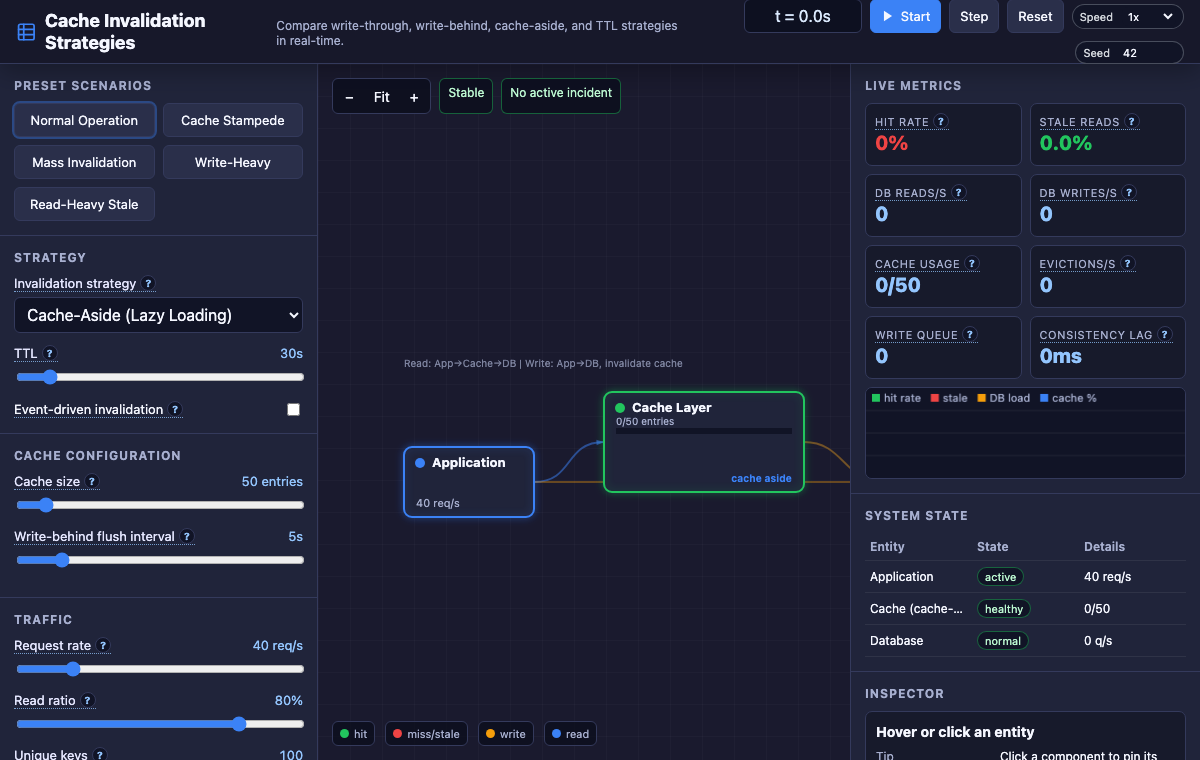Click the help icon next to DB READS/S
The width and height of the screenshot is (1200, 760).
959,193
